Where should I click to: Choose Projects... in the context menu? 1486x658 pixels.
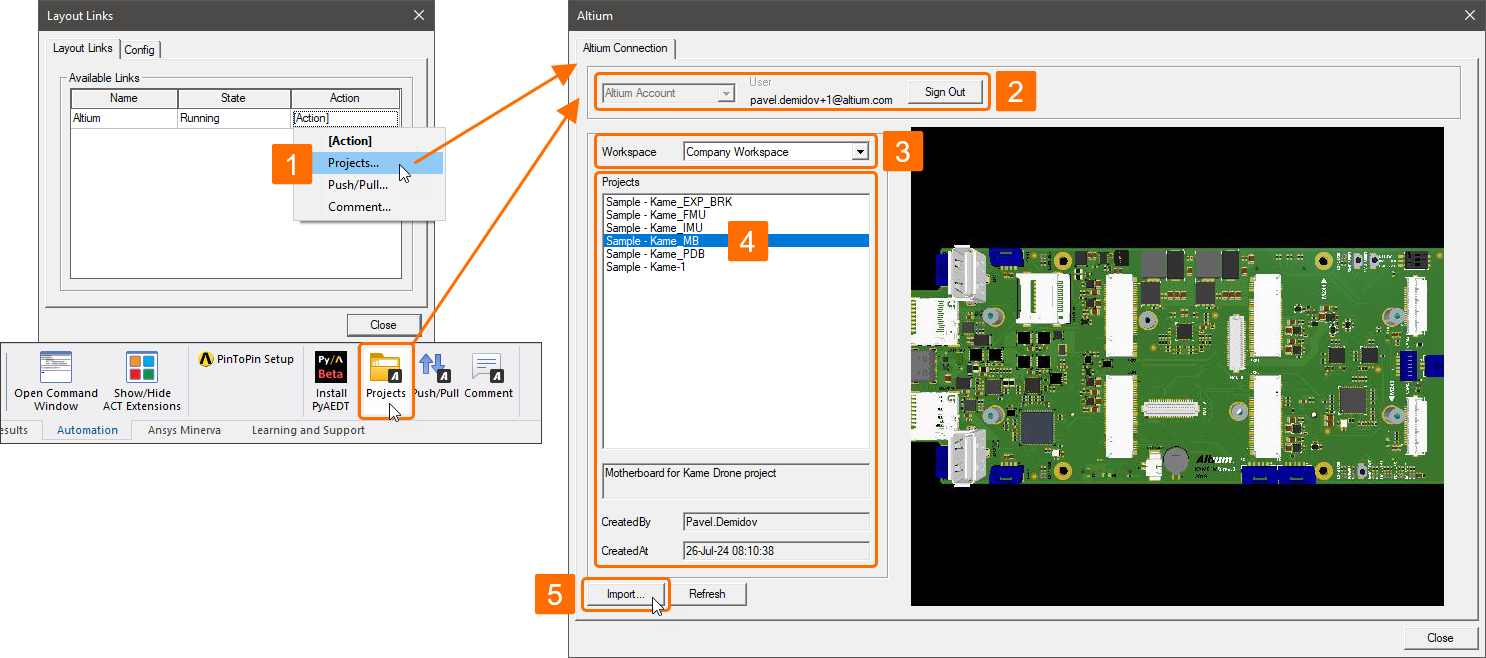369,163
